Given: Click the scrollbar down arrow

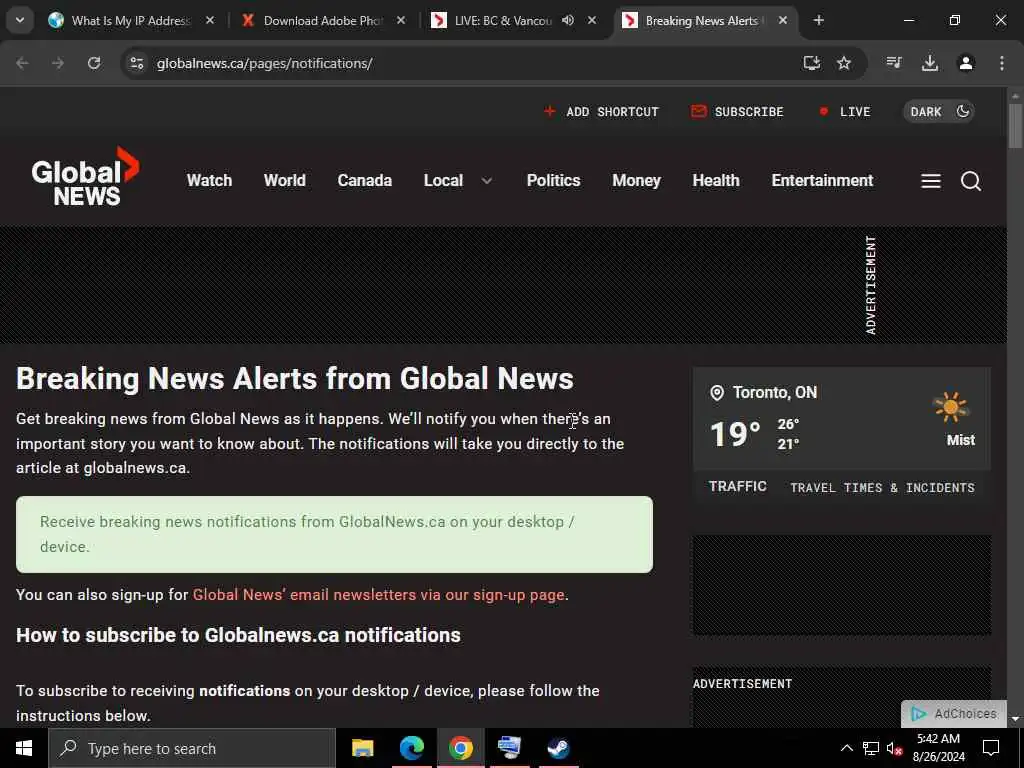Looking at the screenshot, I should 1015,719.
